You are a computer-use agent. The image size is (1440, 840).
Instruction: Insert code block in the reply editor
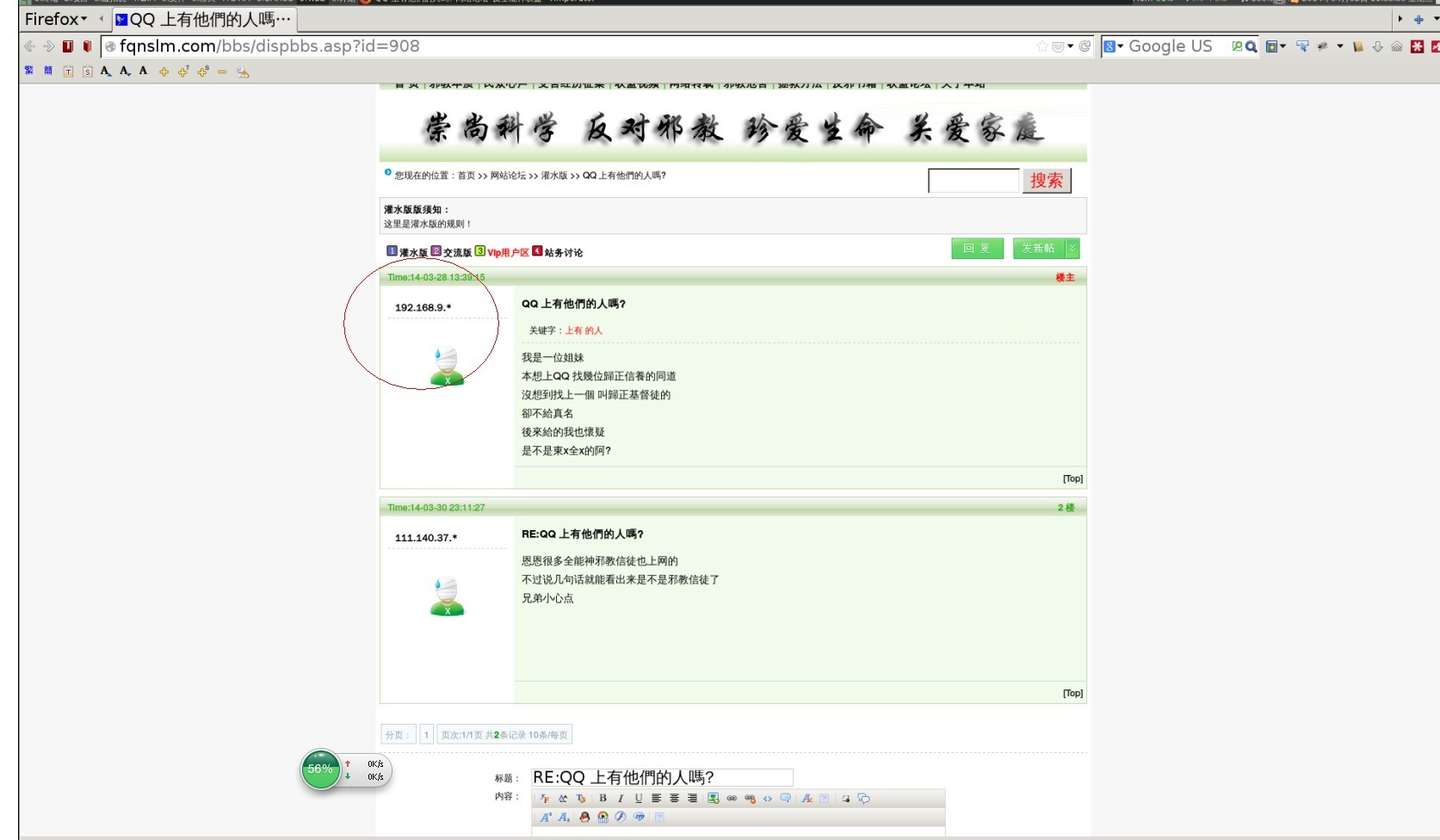click(767, 798)
